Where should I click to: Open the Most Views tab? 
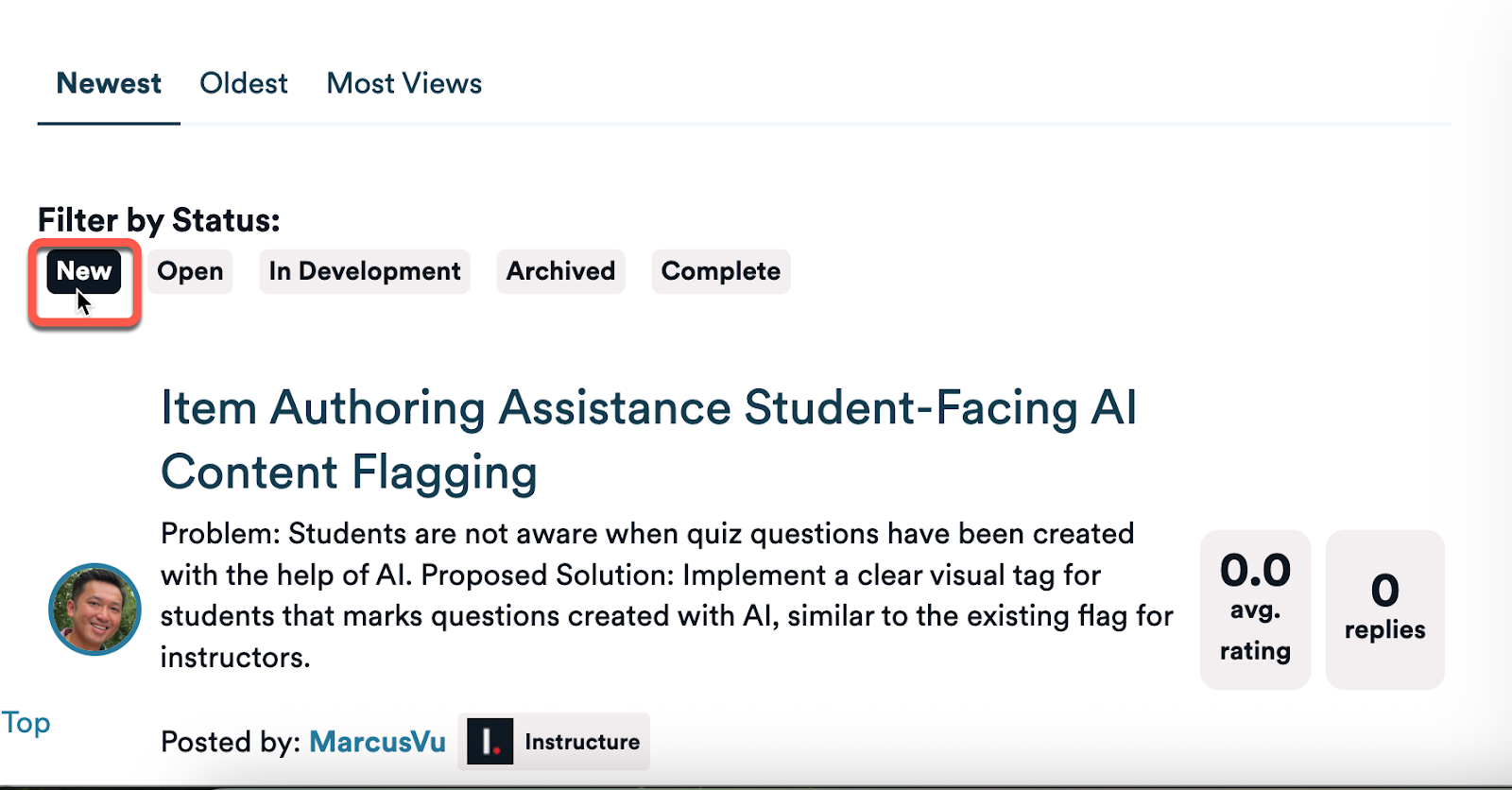(404, 83)
